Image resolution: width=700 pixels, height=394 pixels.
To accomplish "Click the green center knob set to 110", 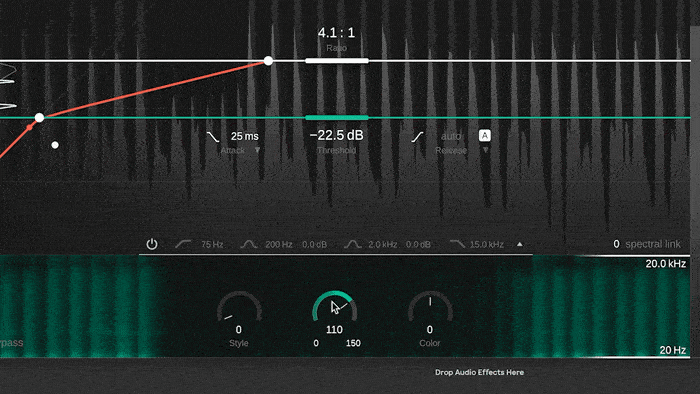I will (334, 307).
